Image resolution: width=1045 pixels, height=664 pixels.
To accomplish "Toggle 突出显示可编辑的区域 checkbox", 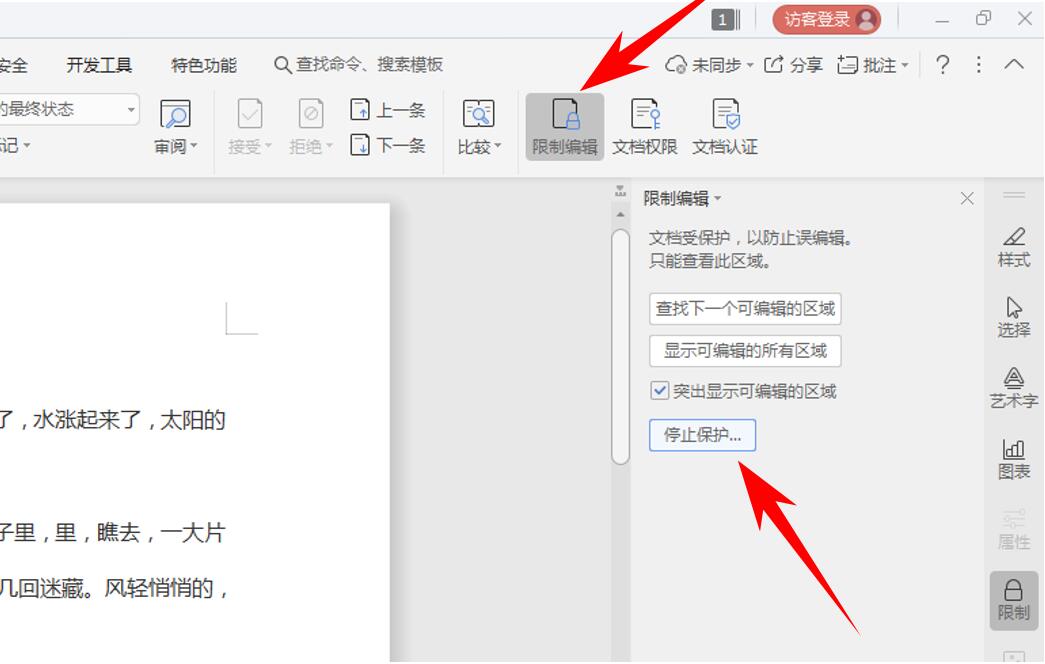I will [x=659, y=391].
